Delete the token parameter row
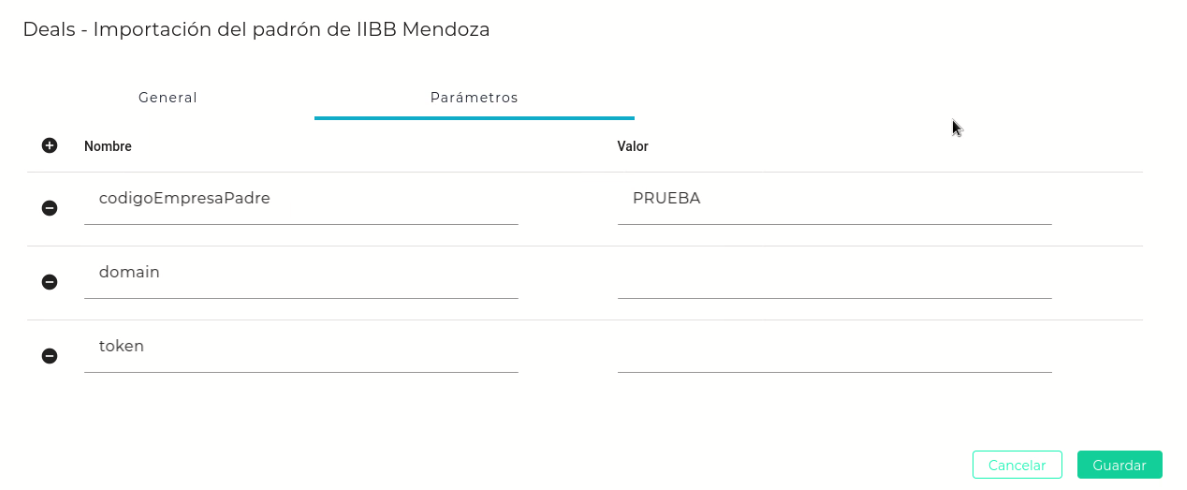 (49, 356)
